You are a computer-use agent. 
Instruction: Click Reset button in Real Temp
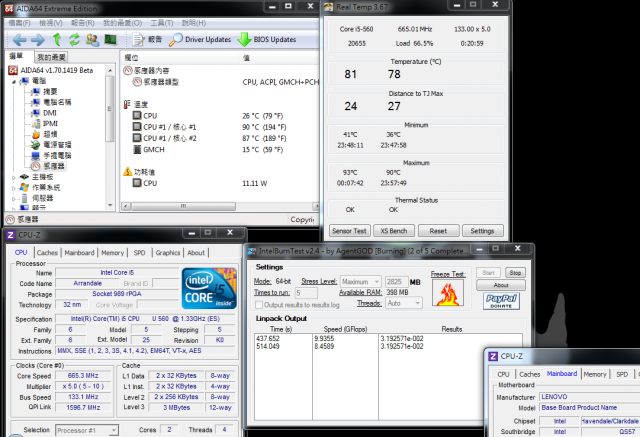(x=438, y=231)
